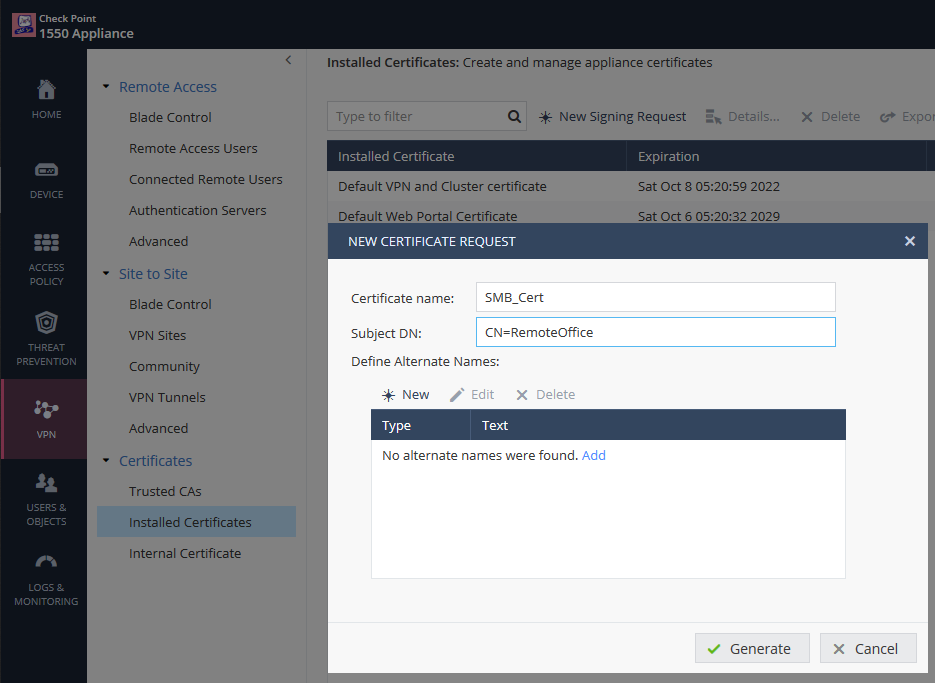The width and height of the screenshot is (935, 683).
Task: Select VPN Tunnels in sidebar
Action: click(167, 397)
